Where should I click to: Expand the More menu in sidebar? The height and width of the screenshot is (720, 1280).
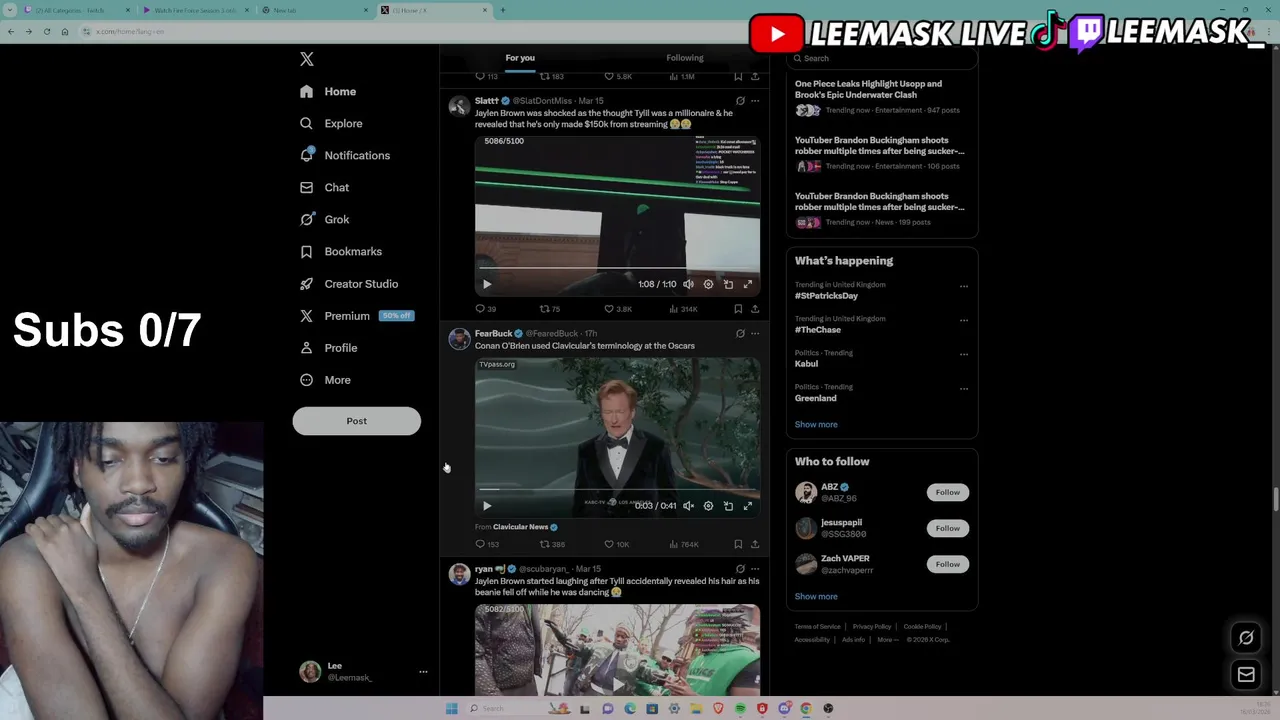[x=325, y=379]
